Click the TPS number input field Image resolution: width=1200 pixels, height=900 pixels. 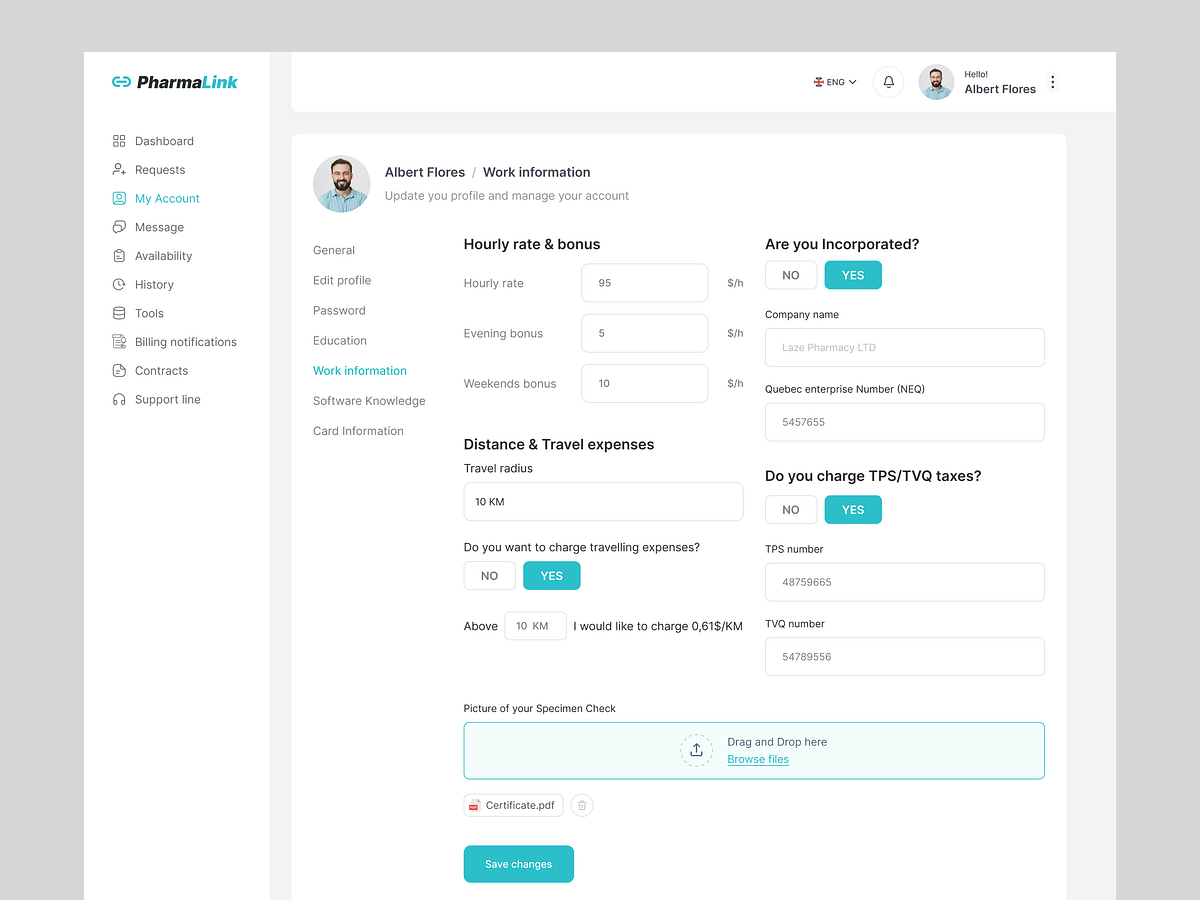(x=905, y=582)
